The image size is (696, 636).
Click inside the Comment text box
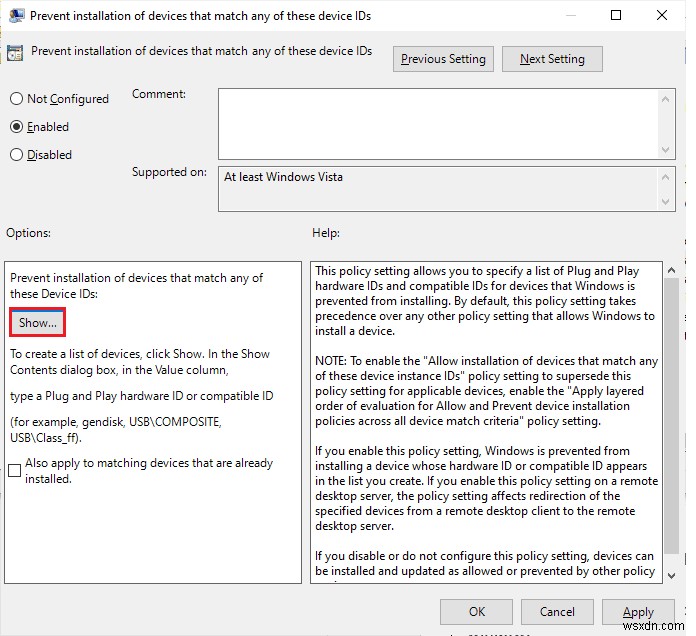click(438, 124)
